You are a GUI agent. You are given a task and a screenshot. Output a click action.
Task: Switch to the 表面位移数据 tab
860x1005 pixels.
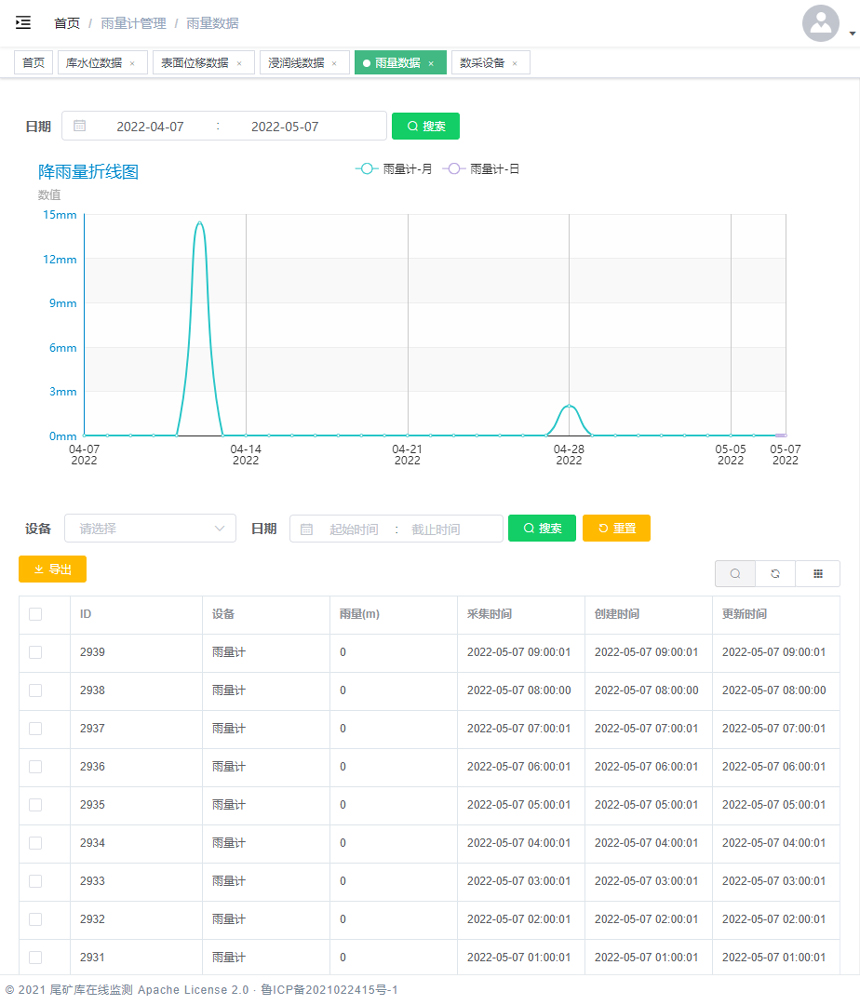[195, 63]
